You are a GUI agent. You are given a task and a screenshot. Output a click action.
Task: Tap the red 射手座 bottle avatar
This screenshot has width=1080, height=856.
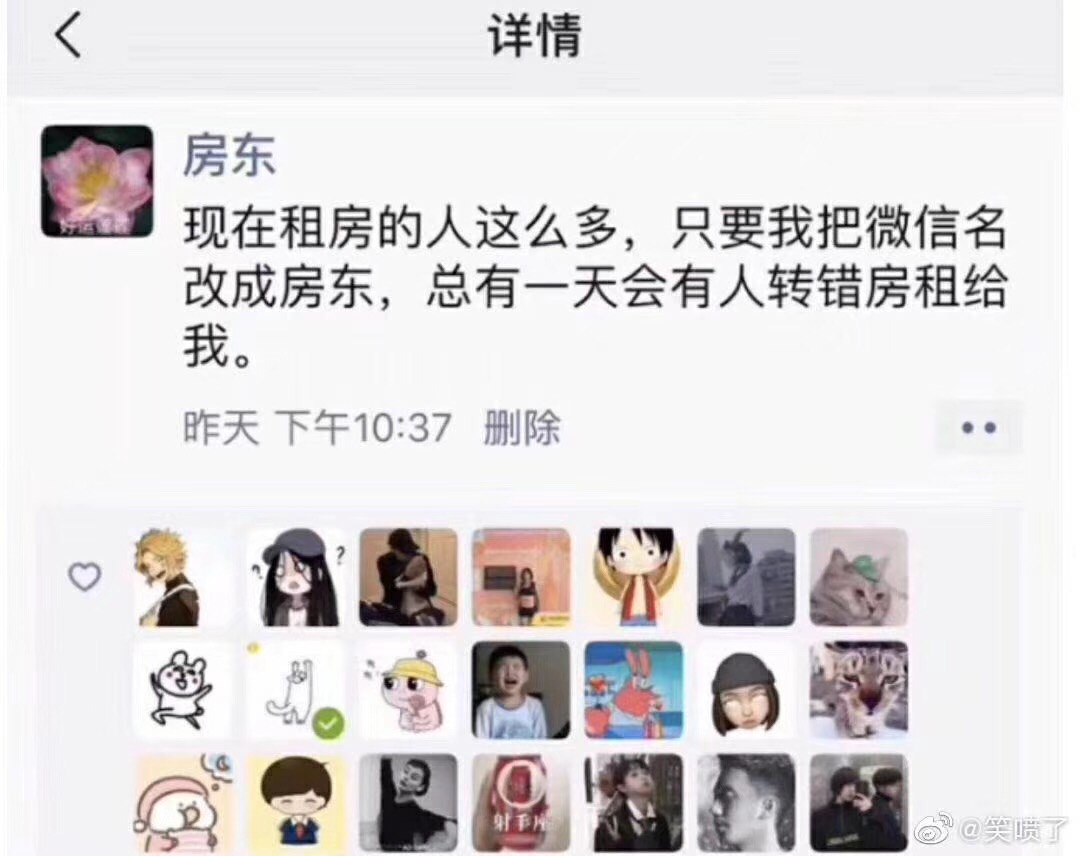pyautogui.click(x=521, y=802)
